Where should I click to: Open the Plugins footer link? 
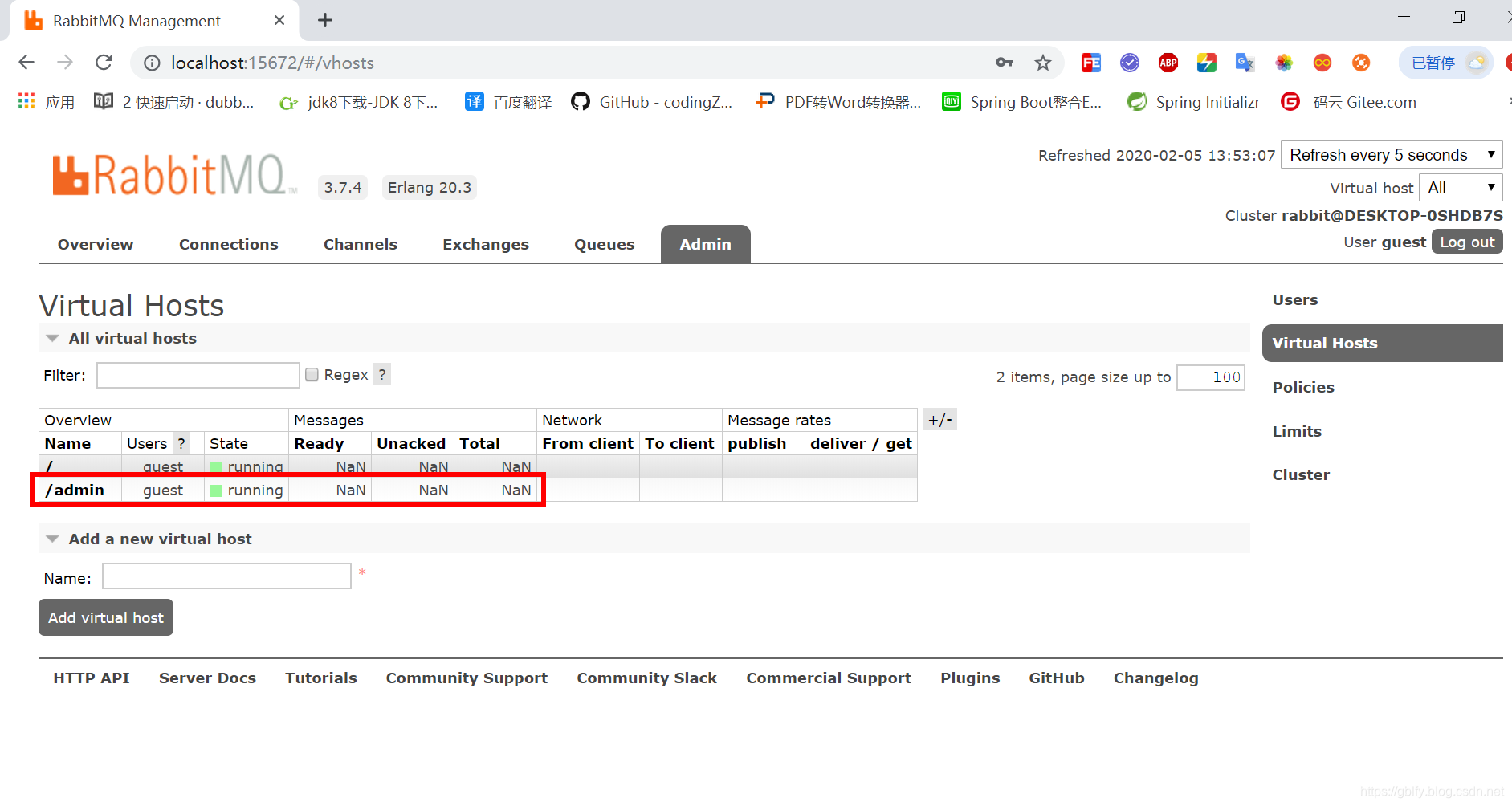(970, 678)
